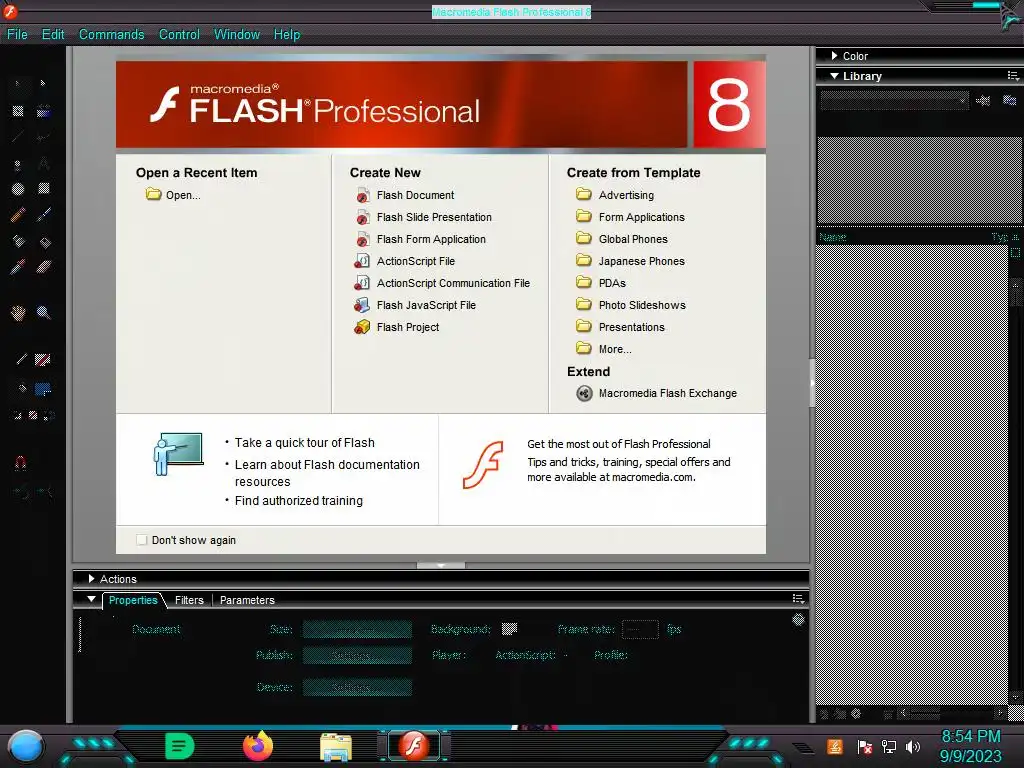1024x768 pixels.
Task: Switch to the Filters tab
Action: point(189,600)
